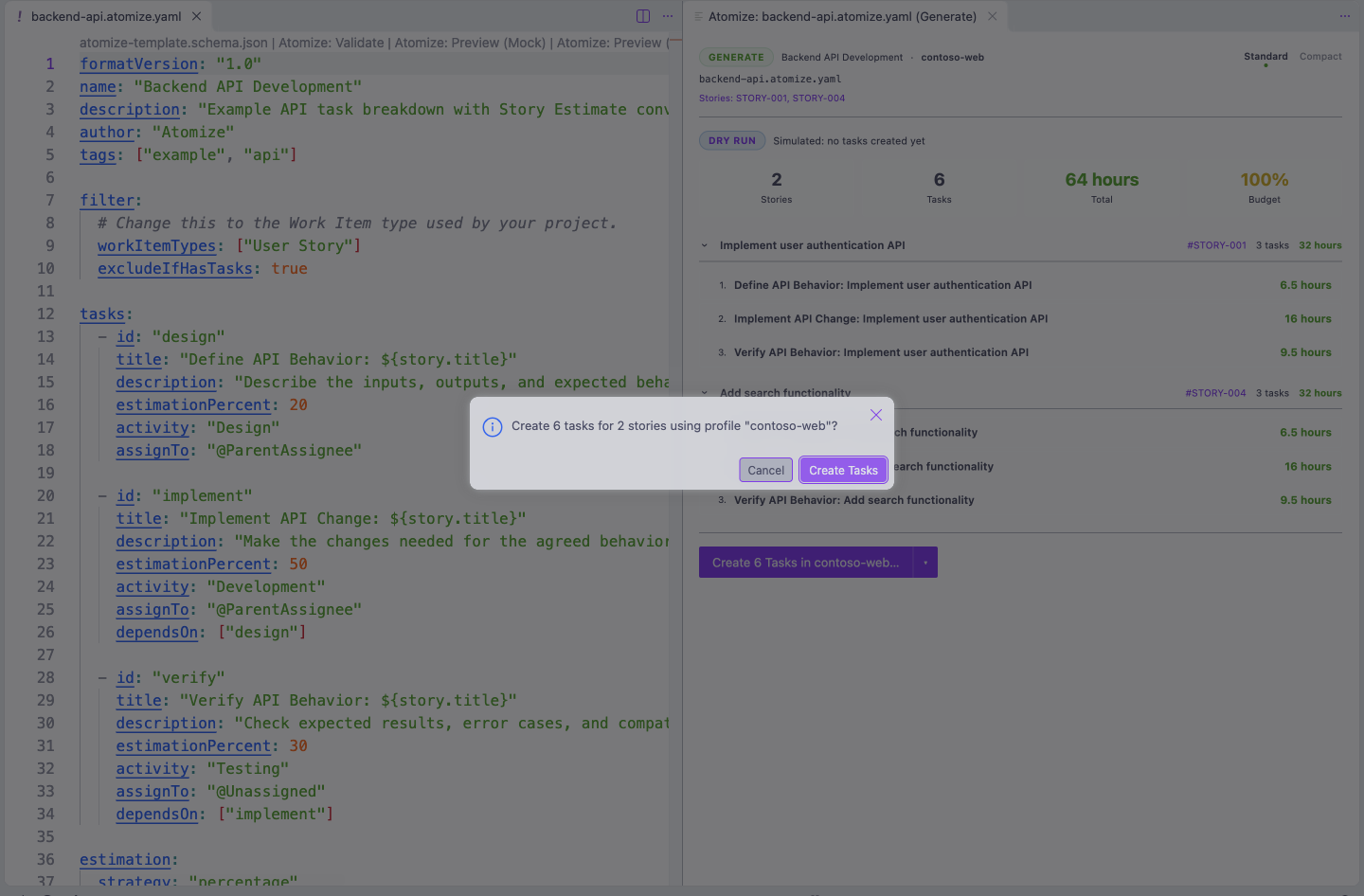This screenshot has width=1364, height=896.
Task: Open the #STORY-001 link
Action: click(1216, 245)
